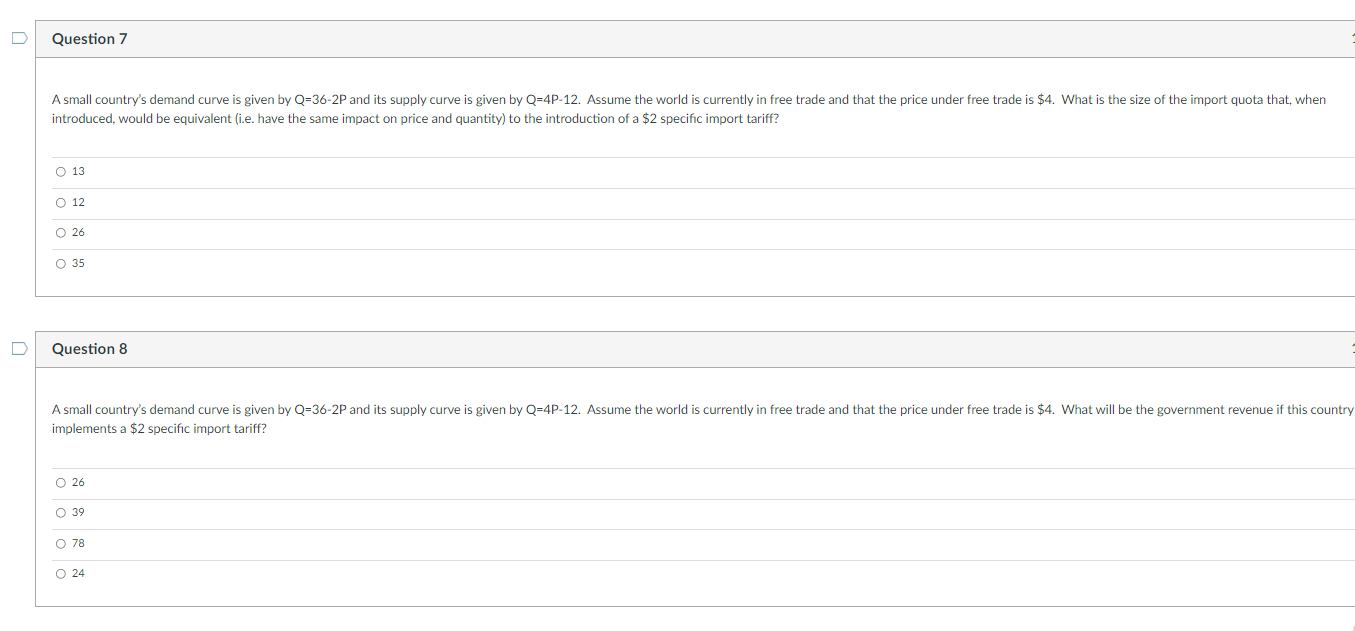Click the '78' answer row in Question 8
The width and height of the screenshot is (1355, 631).
pyautogui.click(x=400, y=543)
